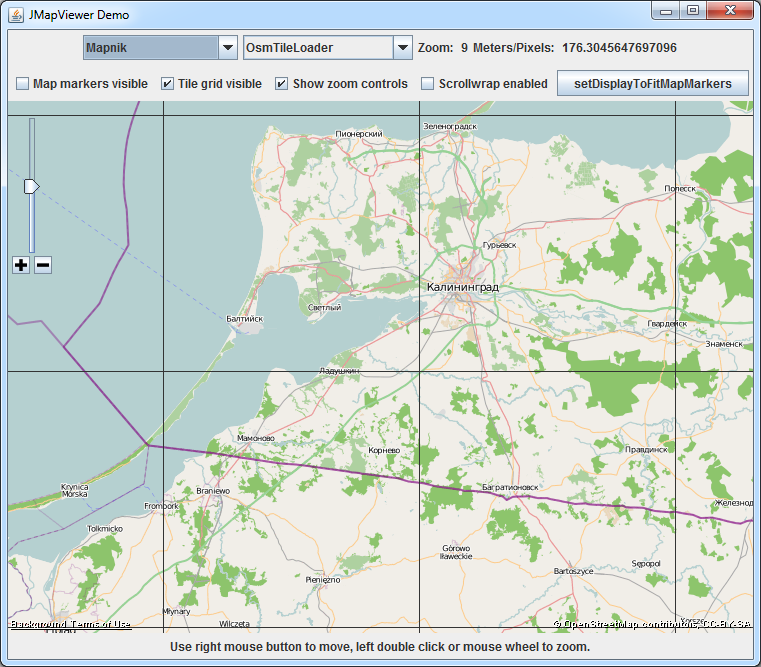The height and width of the screenshot is (667, 761).
Task: Disable Show zoom controls checkbox
Action: pyautogui.click(x=282, y=84)
